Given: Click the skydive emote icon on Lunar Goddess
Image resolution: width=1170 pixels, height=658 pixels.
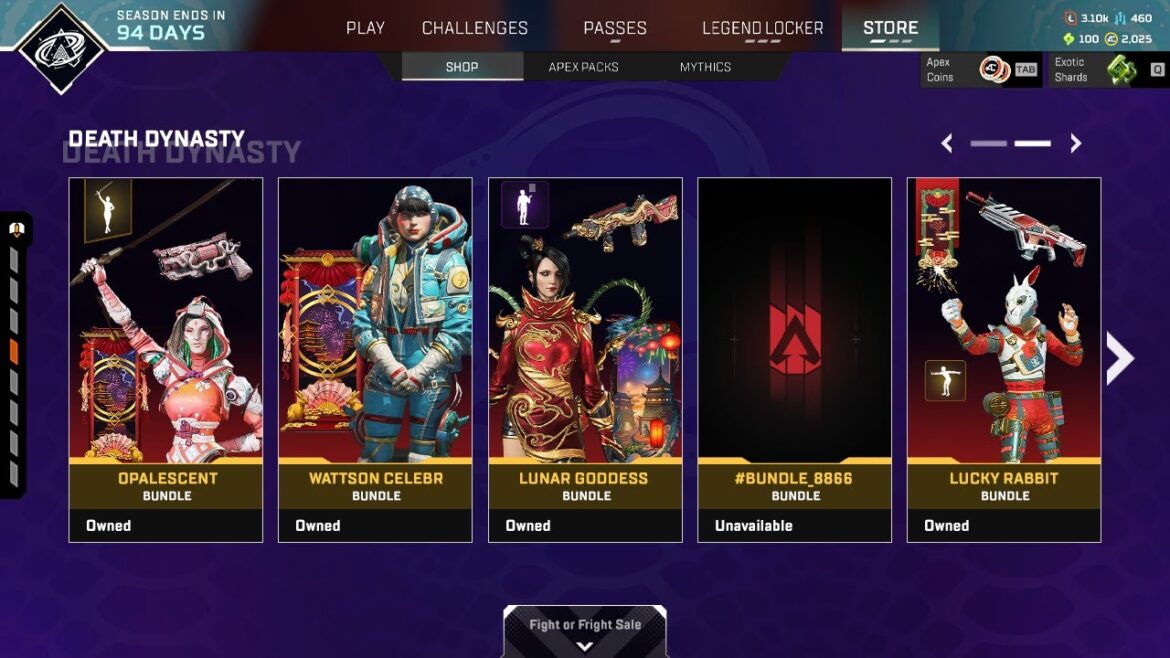Looking at the screenshot, I should [x=525, y=204].
